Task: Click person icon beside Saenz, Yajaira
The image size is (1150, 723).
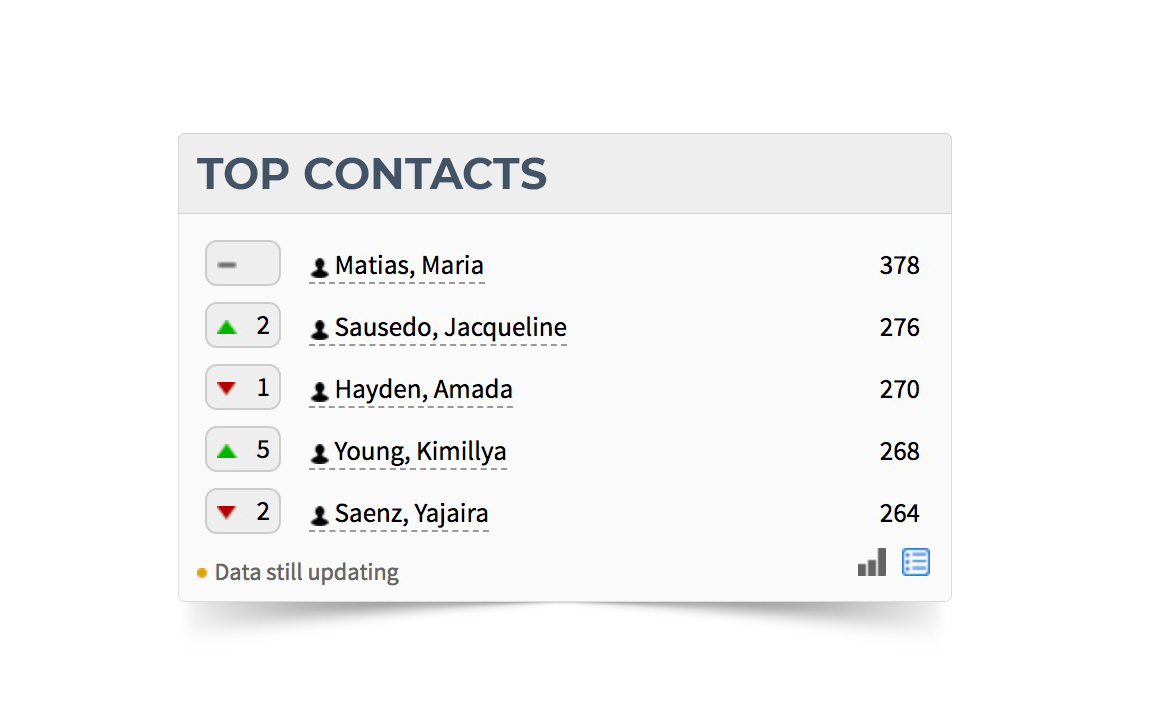Action: coord(319,515)
